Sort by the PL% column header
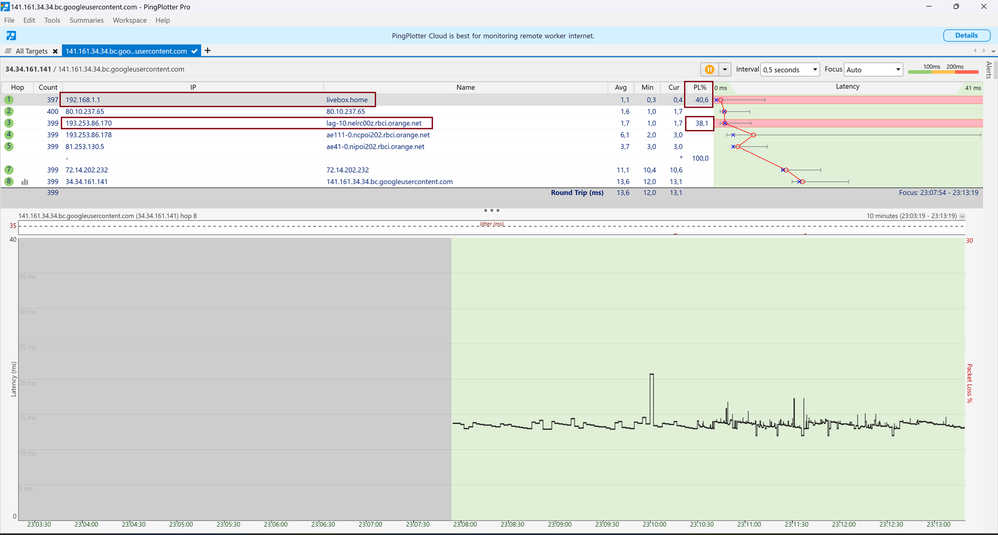 click(x=699, y=88)
